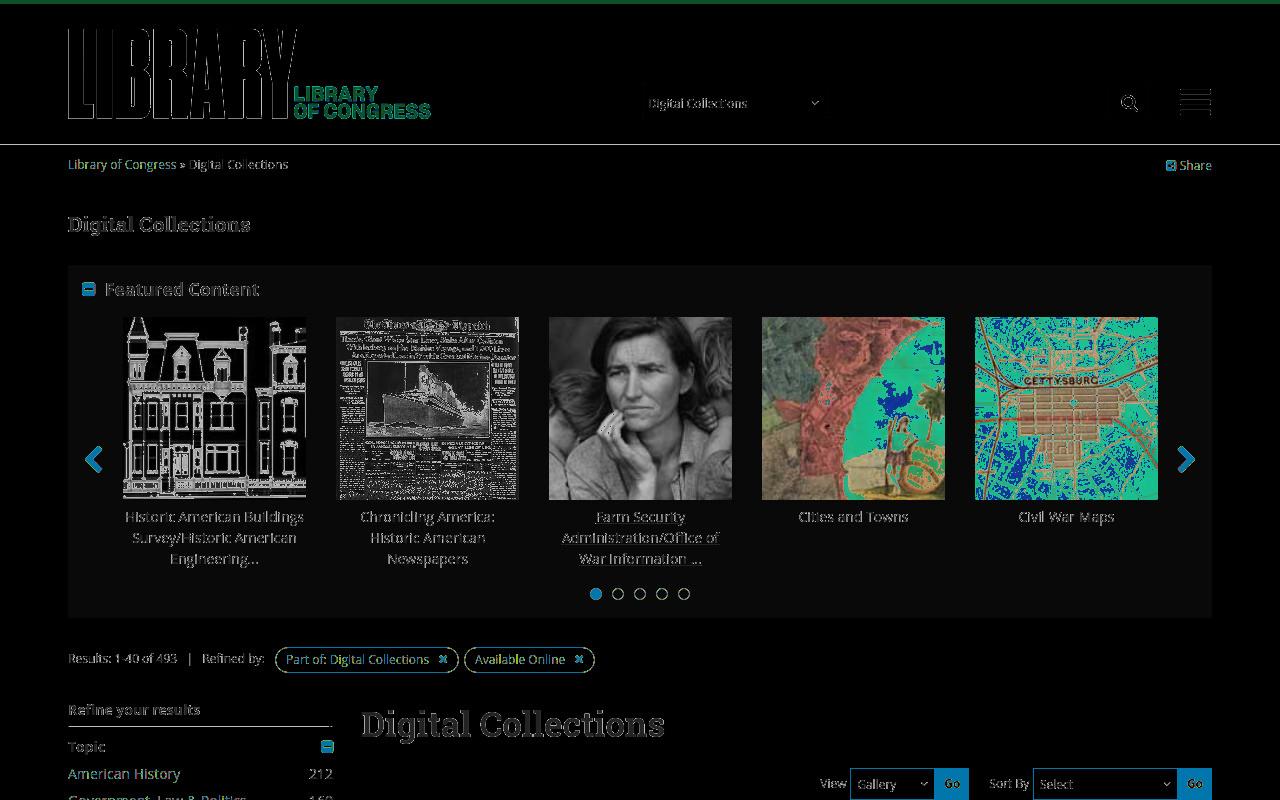Select the fourth carousel page dot
Screen dimensions: 1280x800
662,594
